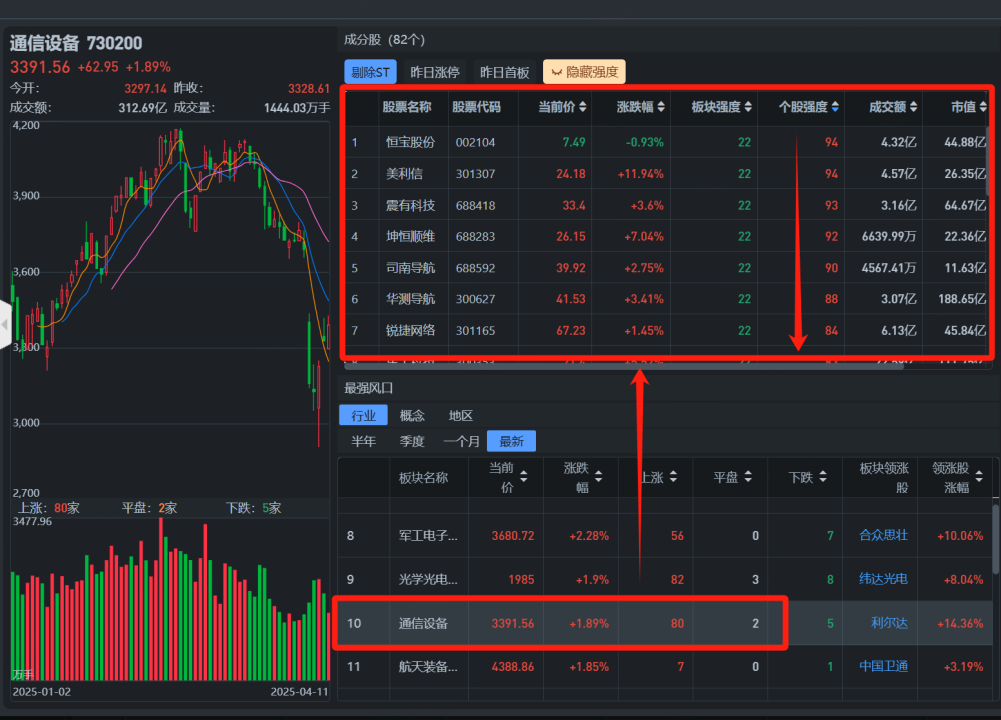This screenshot has width=1001, height=720.
Task: Collapse the left panel arrow handle
Action: click(5, 324)
